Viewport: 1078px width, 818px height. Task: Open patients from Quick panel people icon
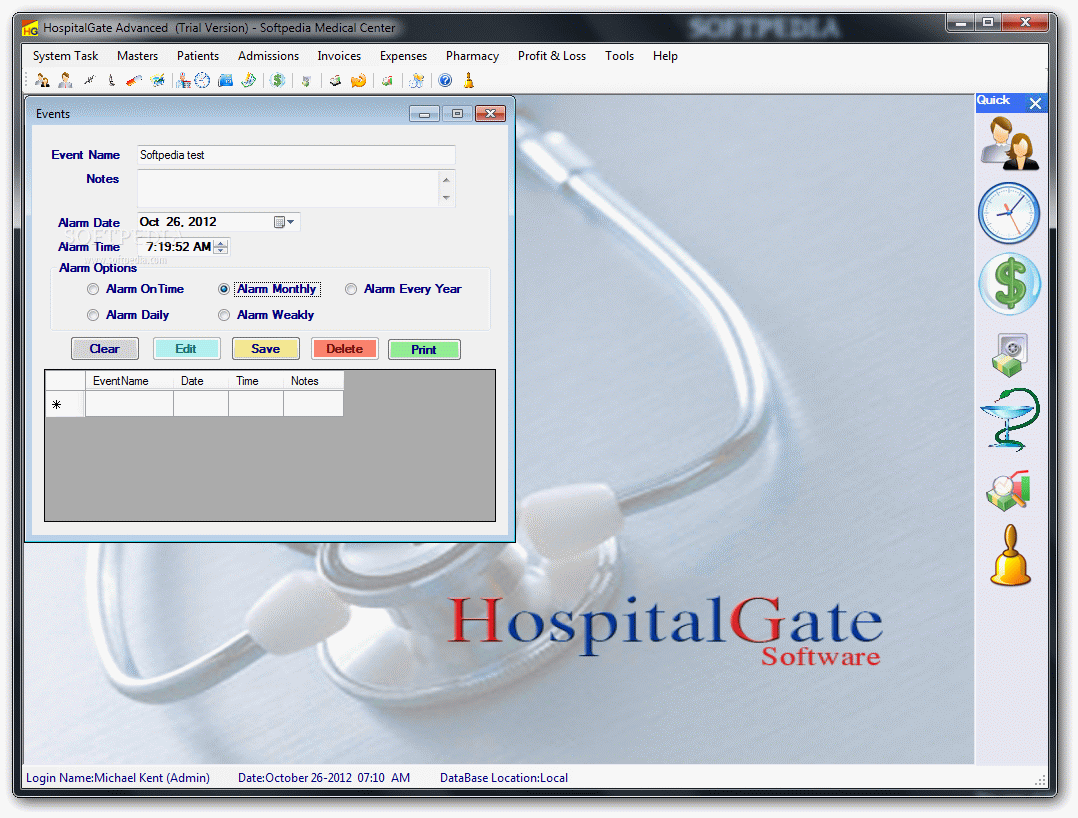1009,143
